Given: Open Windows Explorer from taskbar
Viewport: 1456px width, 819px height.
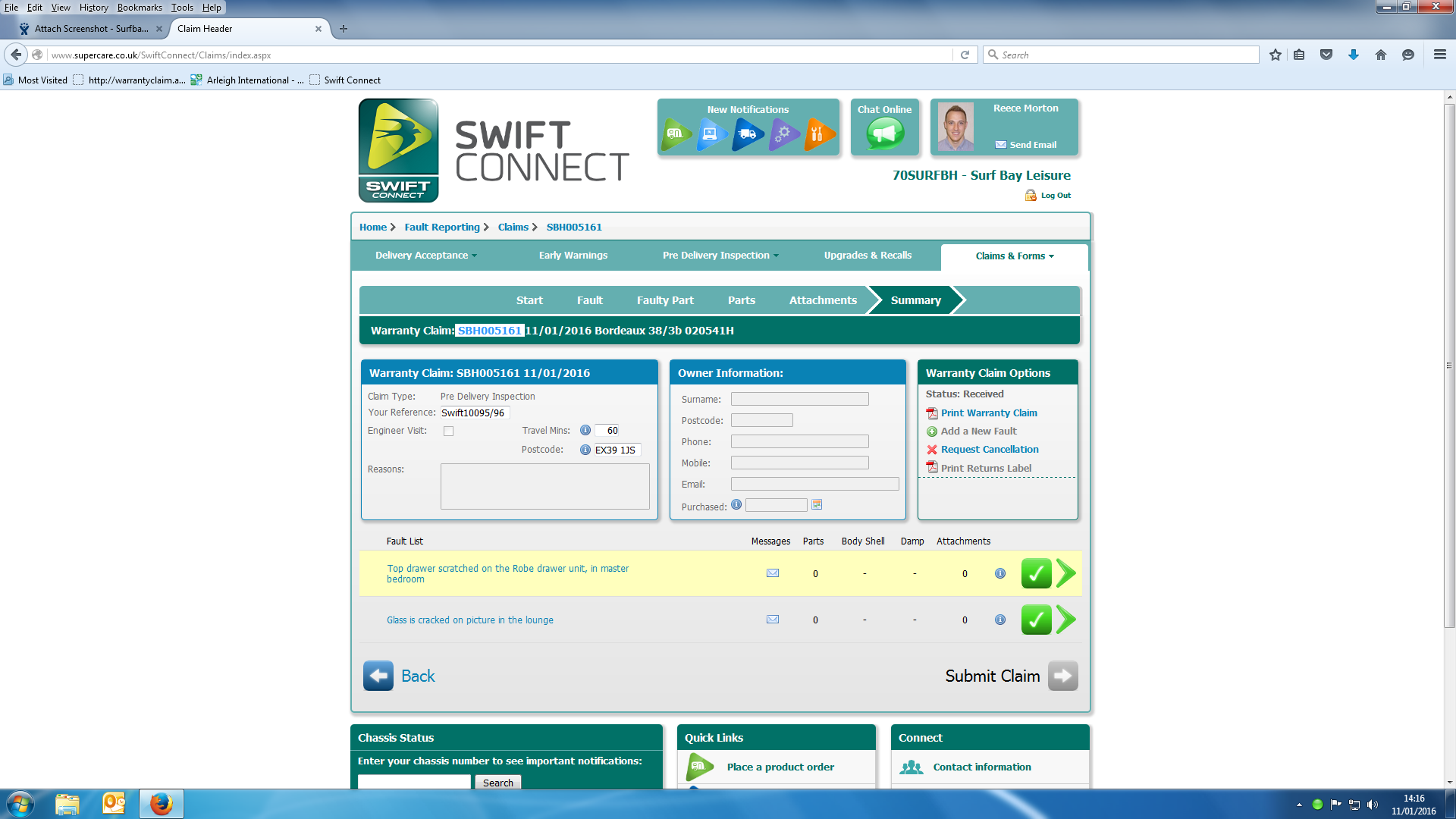Looking at the screenshot, I should (x=67, y=804).
